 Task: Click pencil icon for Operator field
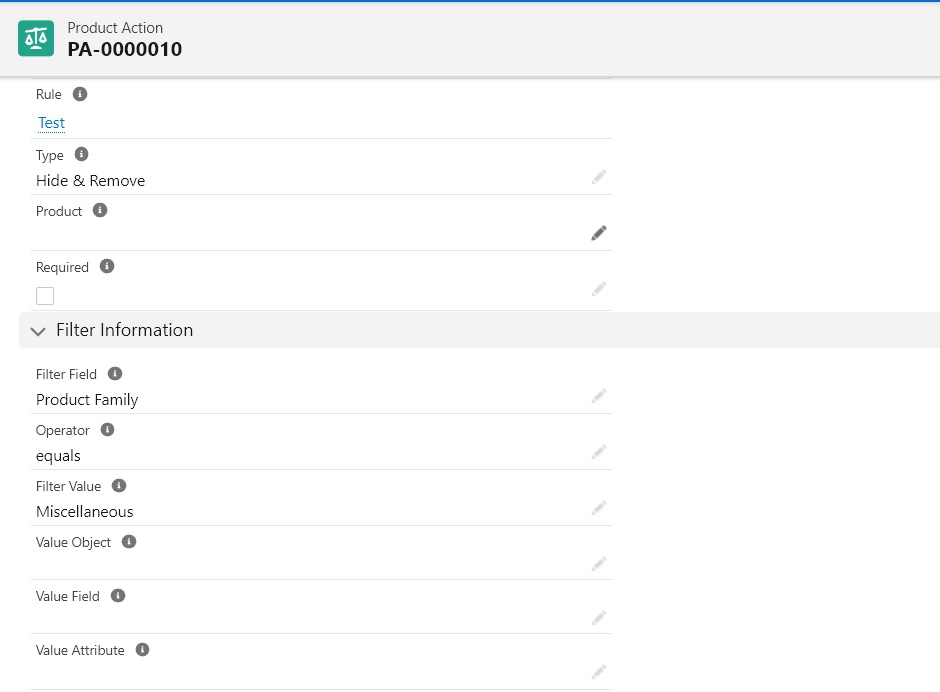(x=598, y=452)
